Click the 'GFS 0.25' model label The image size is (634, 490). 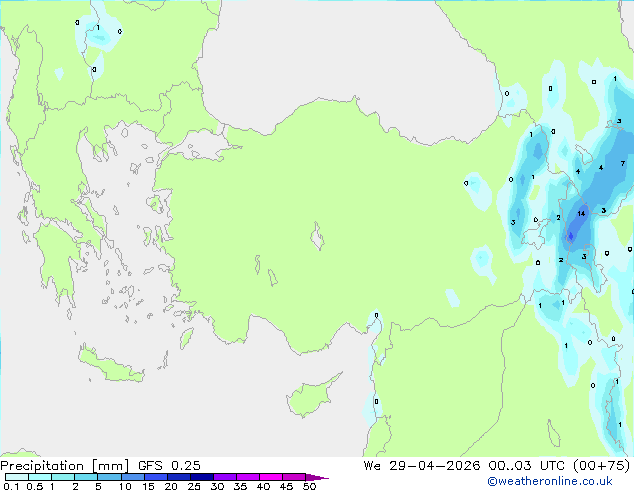[169, 466]
